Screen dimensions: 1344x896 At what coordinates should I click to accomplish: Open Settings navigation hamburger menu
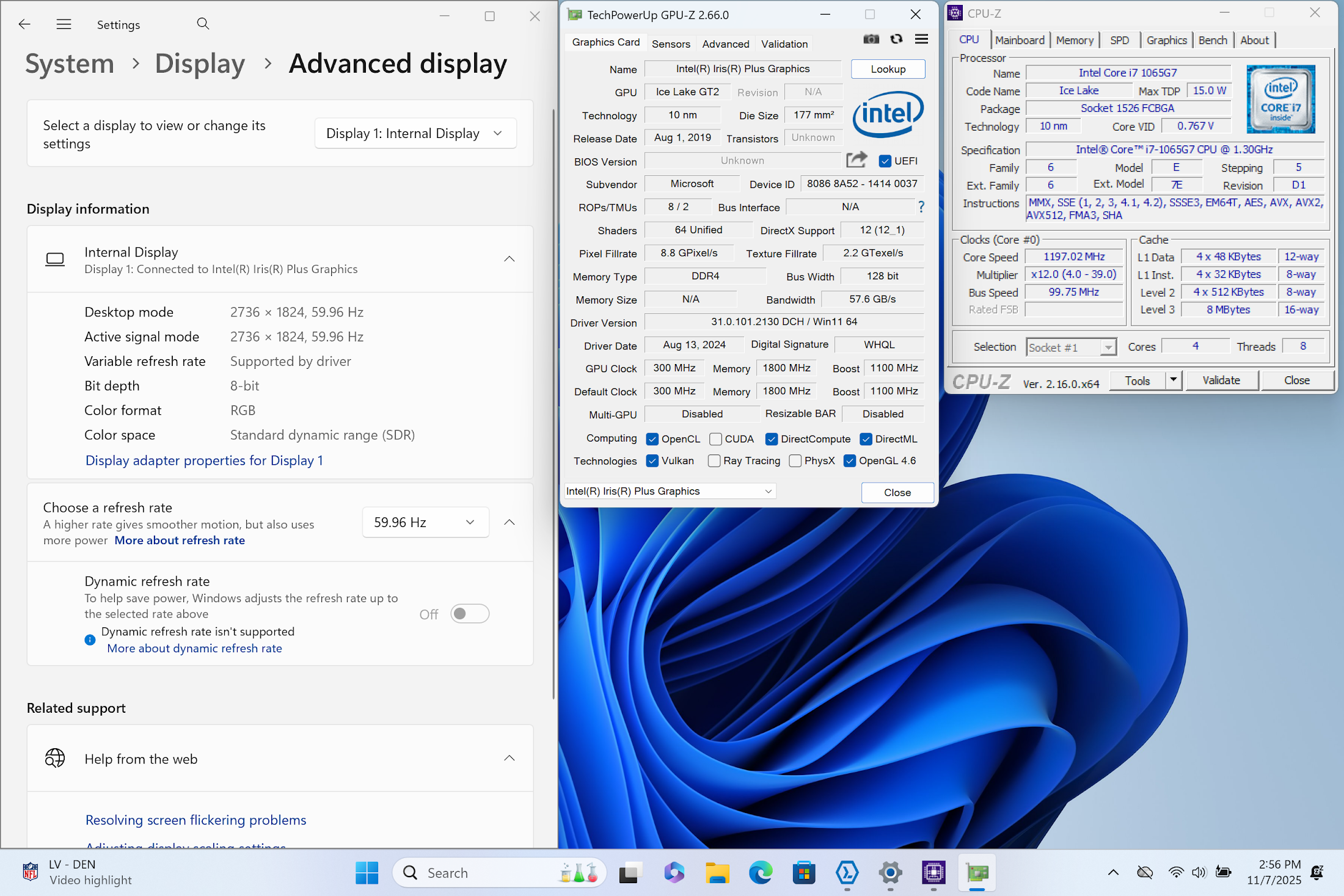click(x=64, y=24)
